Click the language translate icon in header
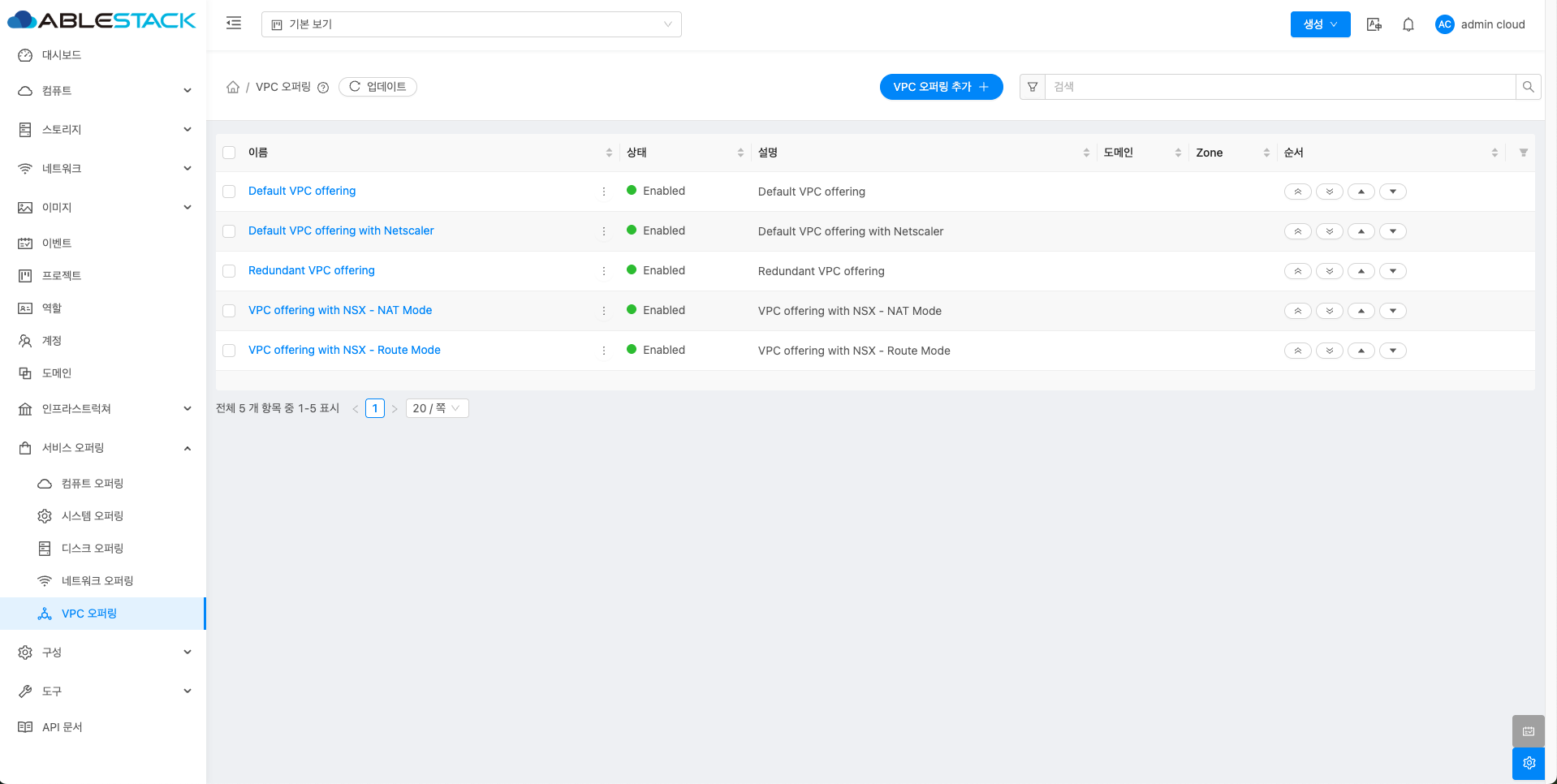1557x784 pixels. click(1374, 24)
